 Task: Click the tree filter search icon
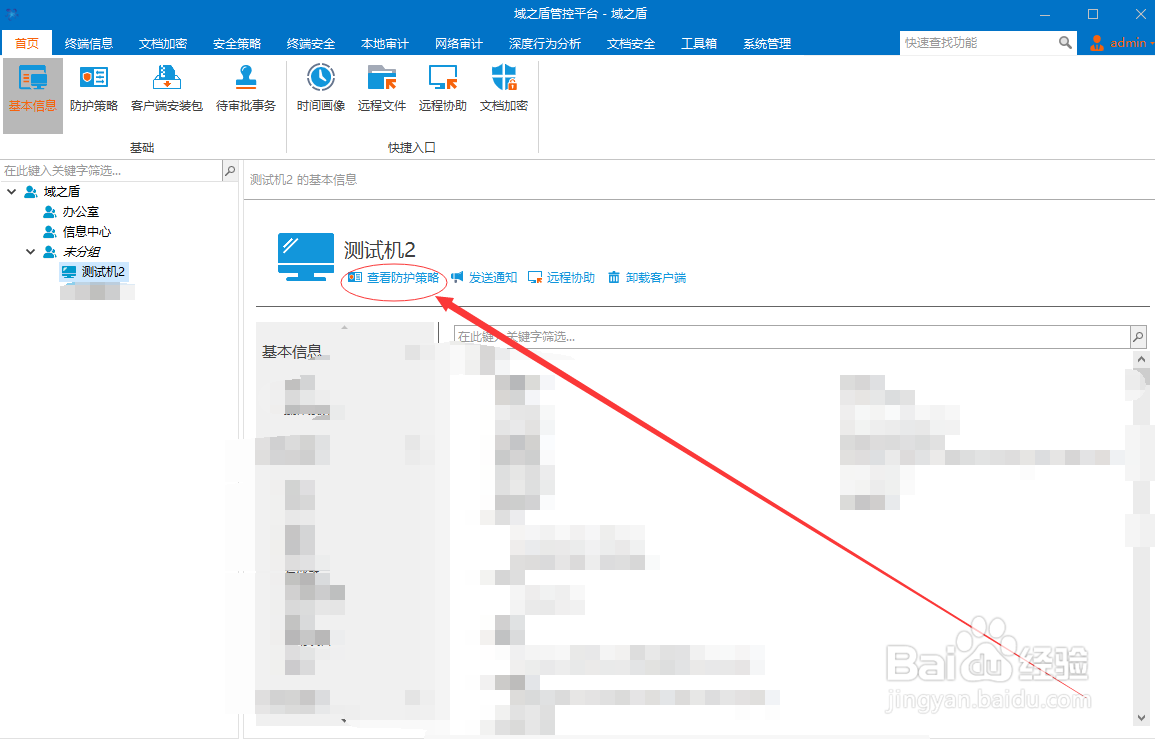231,171
